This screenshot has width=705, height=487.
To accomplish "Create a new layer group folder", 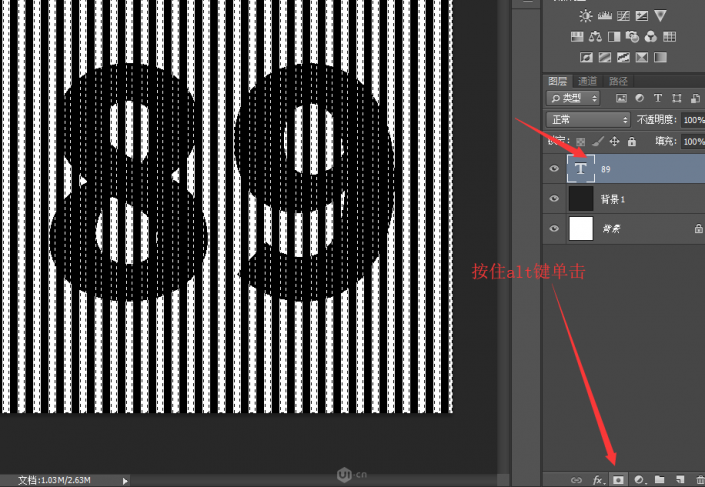I will pos(659,480).
